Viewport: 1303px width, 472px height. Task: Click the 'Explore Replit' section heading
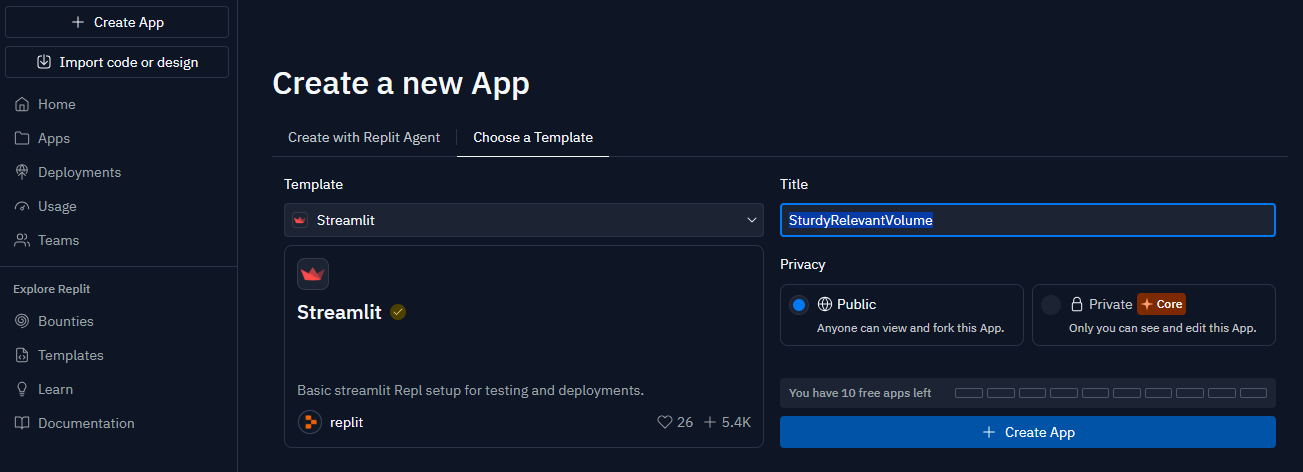click(x=52, y=289)
